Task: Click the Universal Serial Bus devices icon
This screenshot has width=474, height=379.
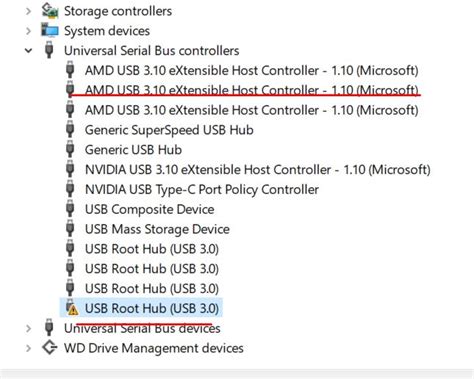Action: coord(49,327)
